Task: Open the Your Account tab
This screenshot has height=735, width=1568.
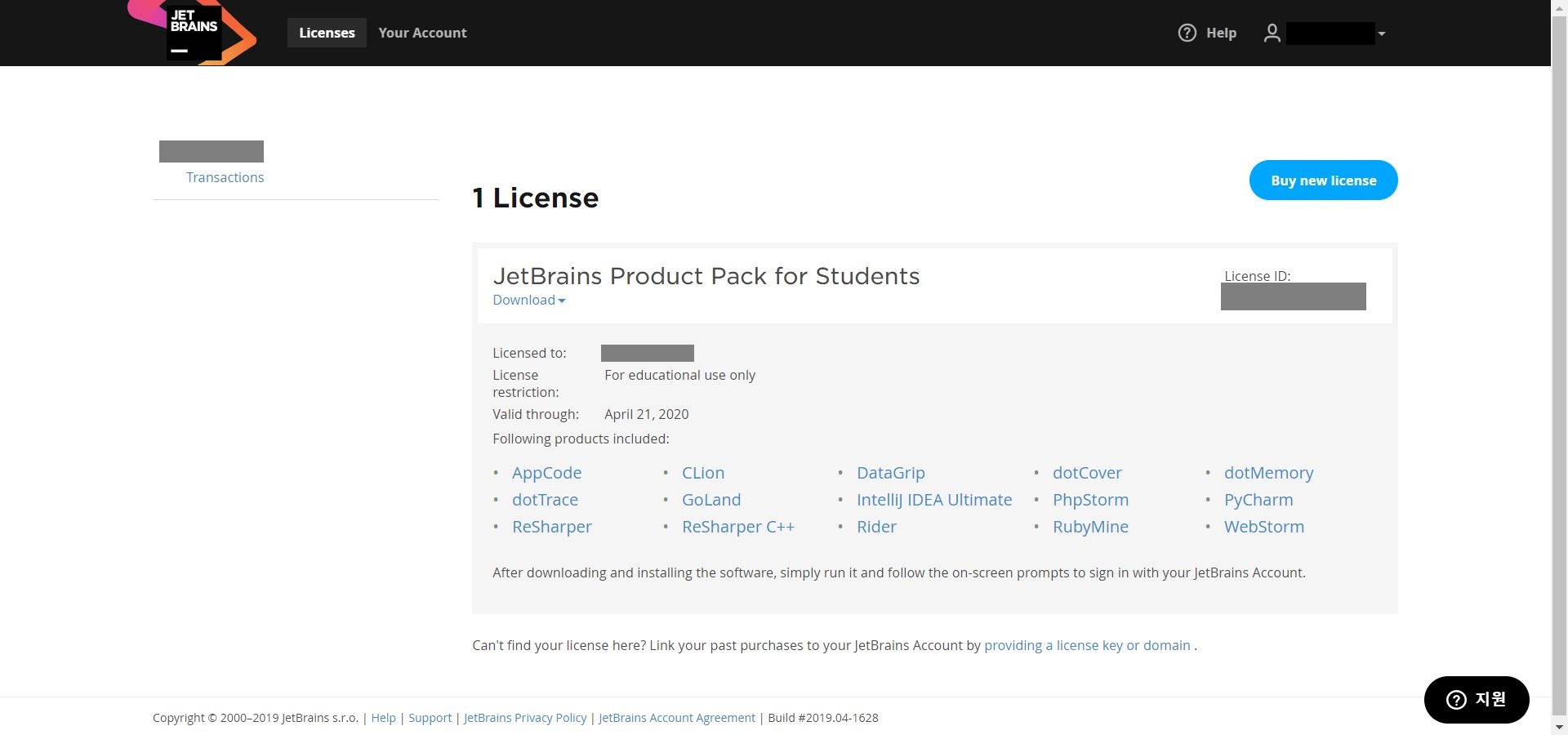Action: [422, 33]
